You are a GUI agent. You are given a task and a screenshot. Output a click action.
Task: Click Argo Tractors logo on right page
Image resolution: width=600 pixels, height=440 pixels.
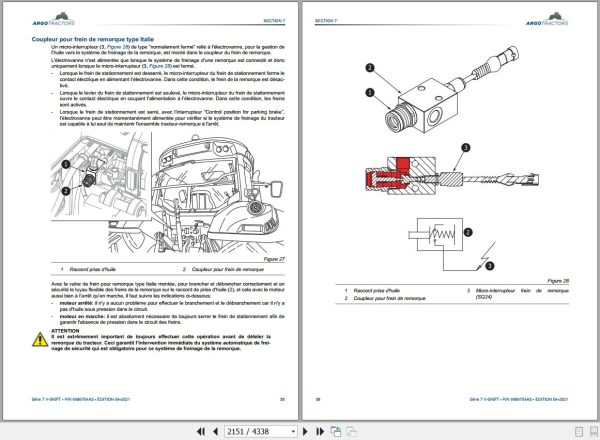547,19
